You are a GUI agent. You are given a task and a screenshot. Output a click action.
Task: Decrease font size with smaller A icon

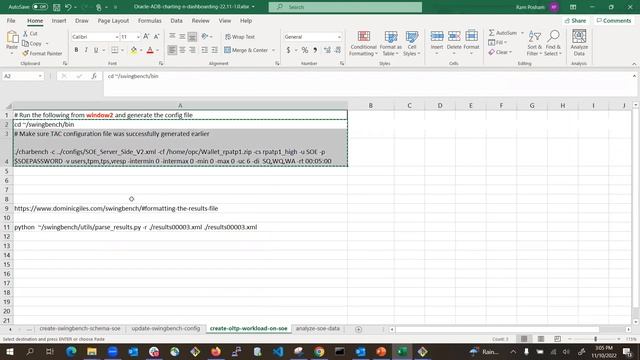[x=156, y=37]
